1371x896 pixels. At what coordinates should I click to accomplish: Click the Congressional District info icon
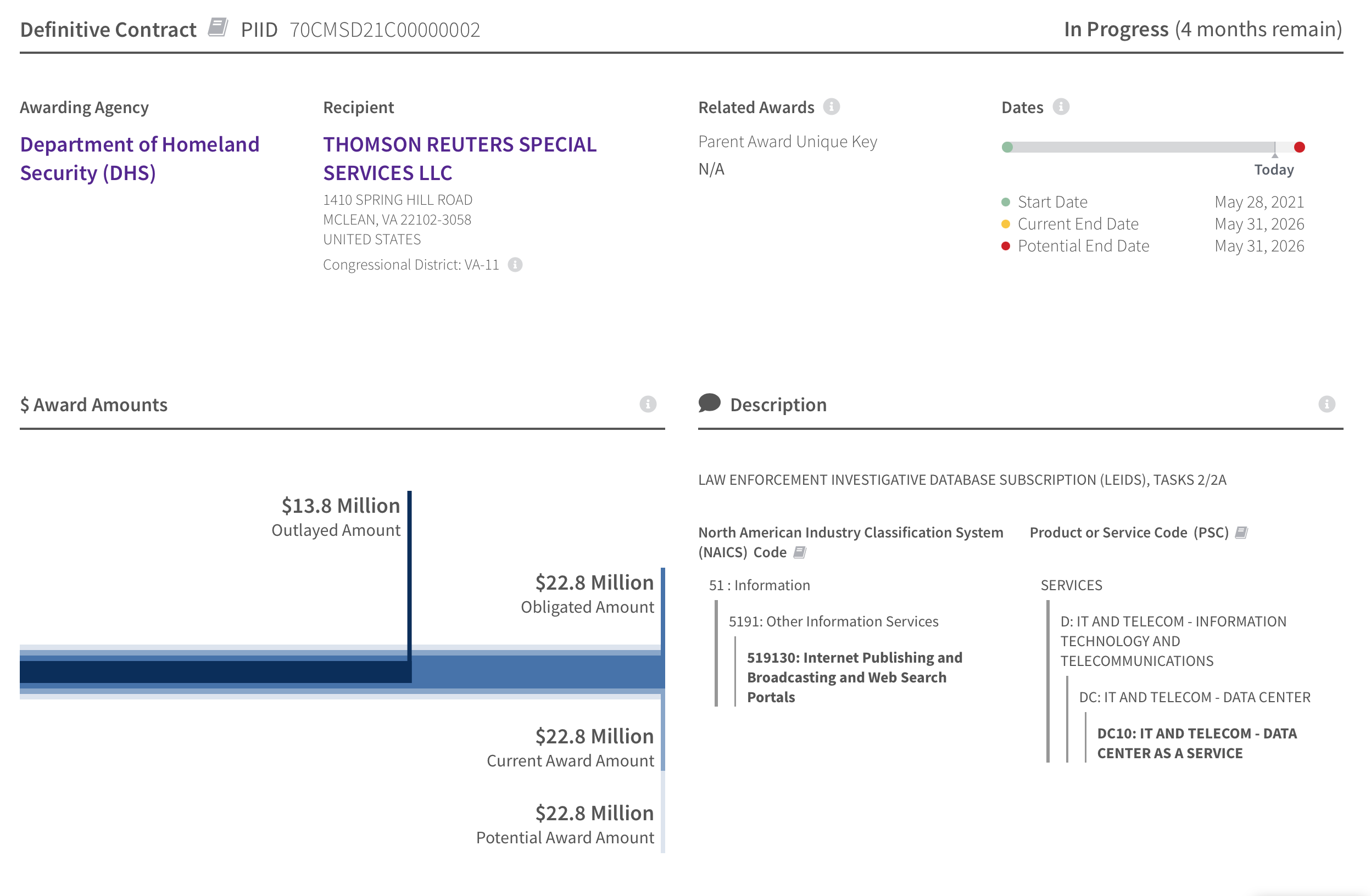coord(515,264)
